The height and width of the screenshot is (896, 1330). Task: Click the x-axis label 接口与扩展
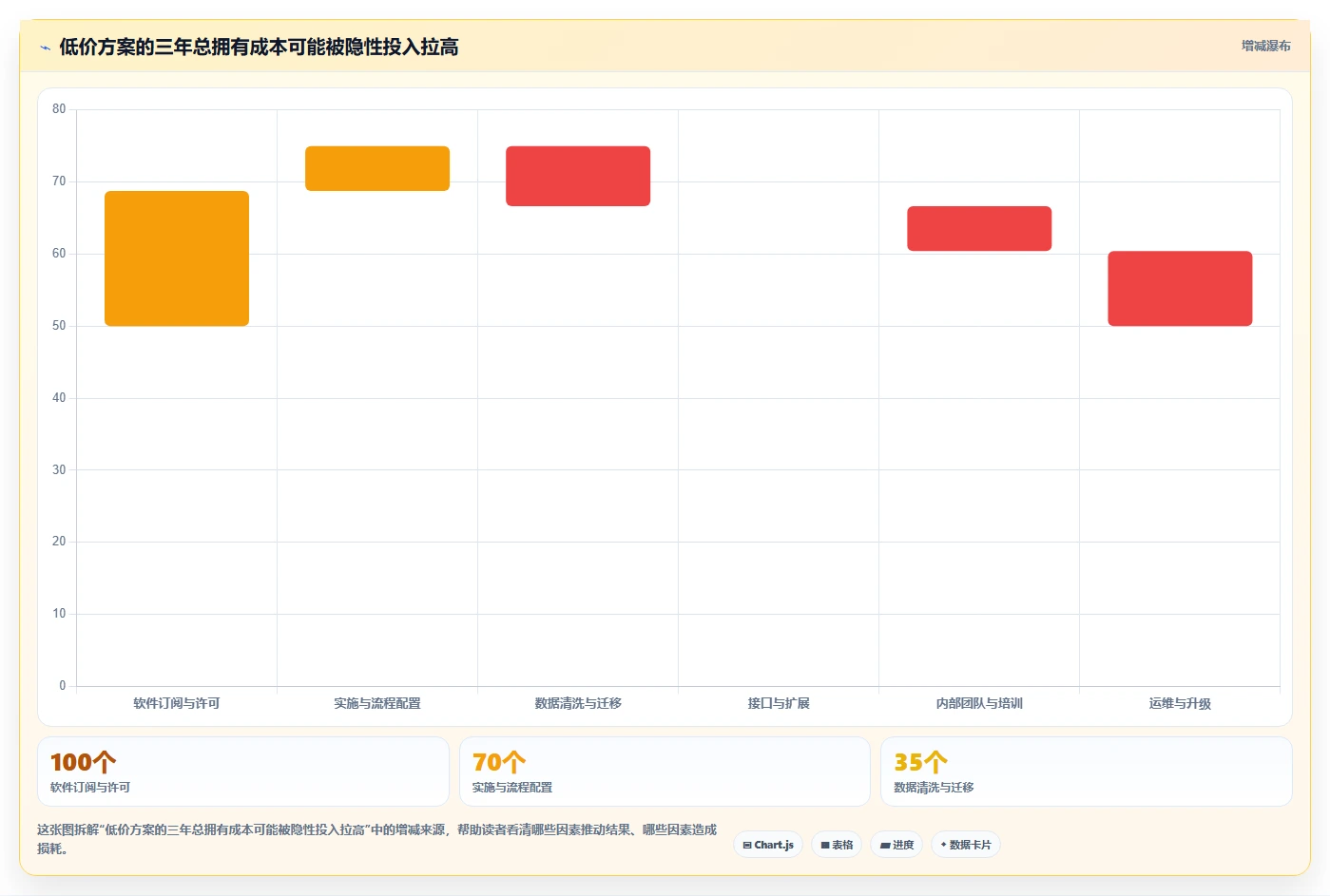click(779, 703)
